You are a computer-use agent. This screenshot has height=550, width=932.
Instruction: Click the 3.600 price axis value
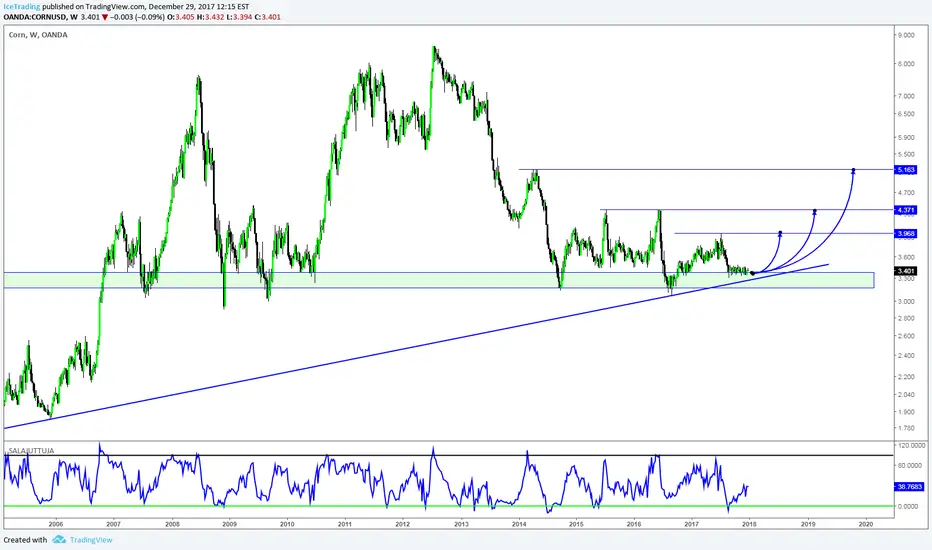pyautogui.click(x=906, y=257)
